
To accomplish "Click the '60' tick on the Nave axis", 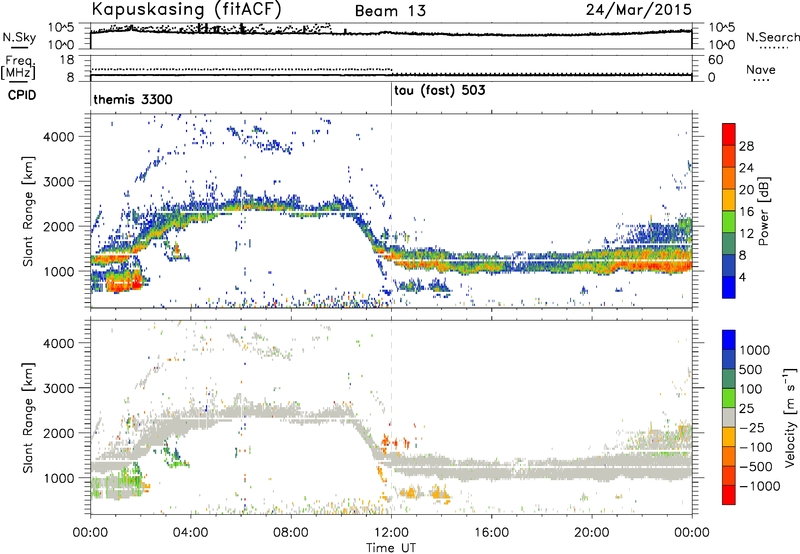I will (715, 60).
